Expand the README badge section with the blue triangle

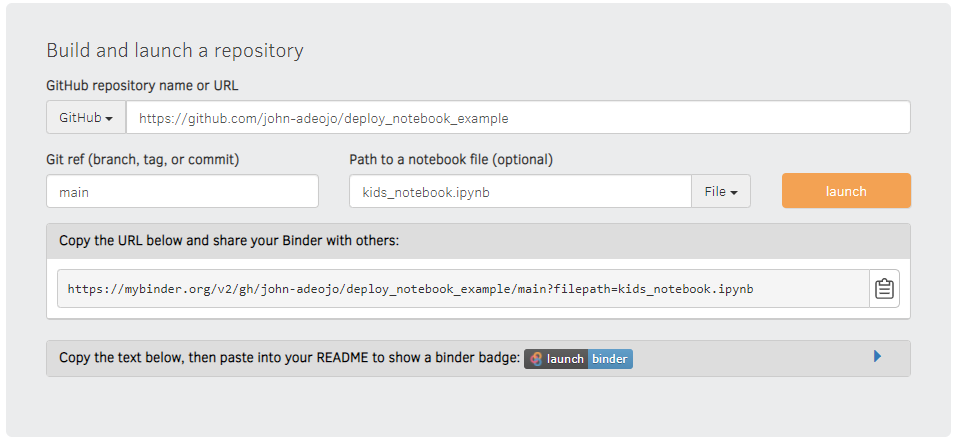tap(877, 356)
